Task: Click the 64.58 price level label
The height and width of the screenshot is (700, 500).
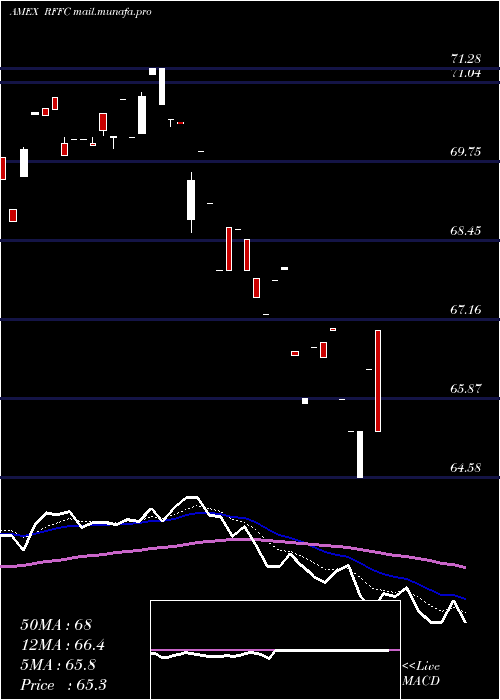Action: 466,468
